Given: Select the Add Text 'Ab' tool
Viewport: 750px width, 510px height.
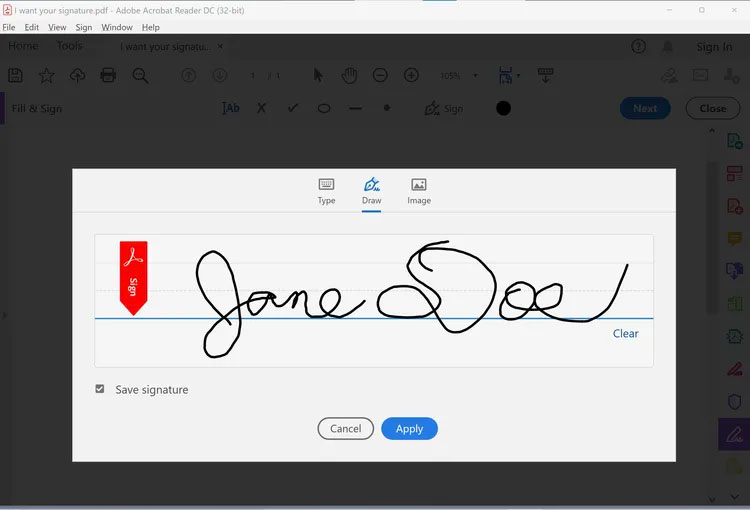Looking at the screenshot, I should click(x=231, y=108).
